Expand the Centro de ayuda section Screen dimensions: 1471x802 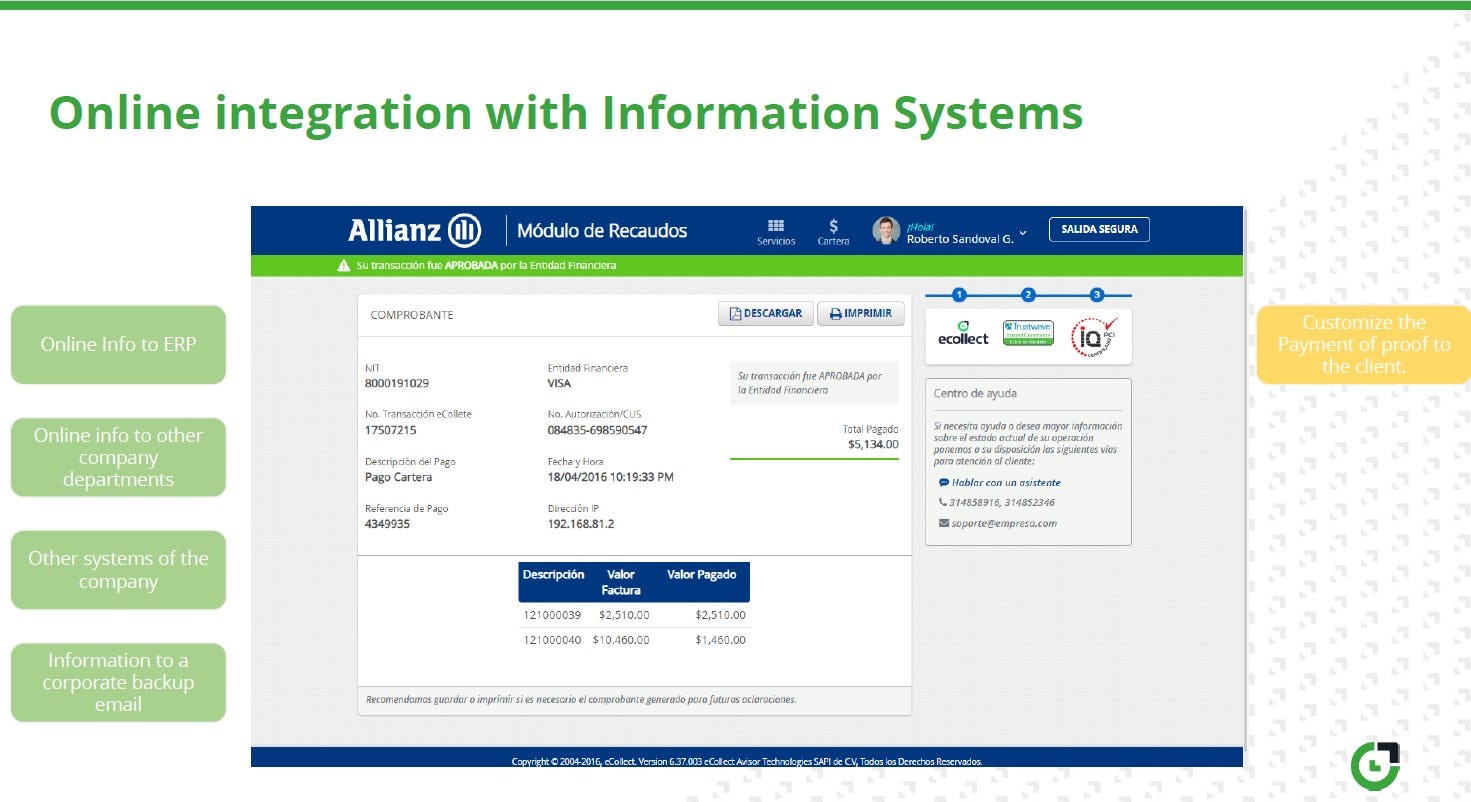[x=975, y=393]
